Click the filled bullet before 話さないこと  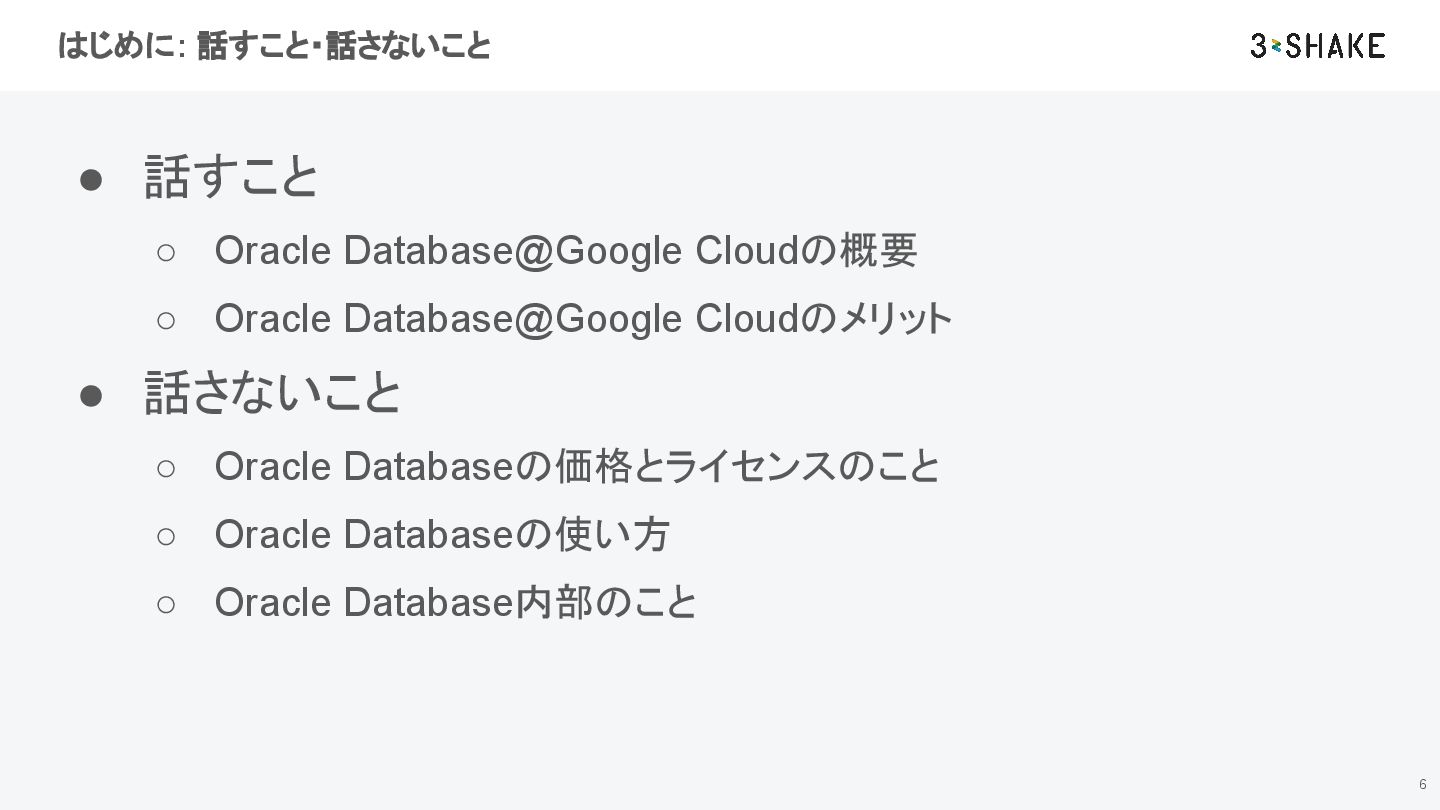[x=91, y=394]
